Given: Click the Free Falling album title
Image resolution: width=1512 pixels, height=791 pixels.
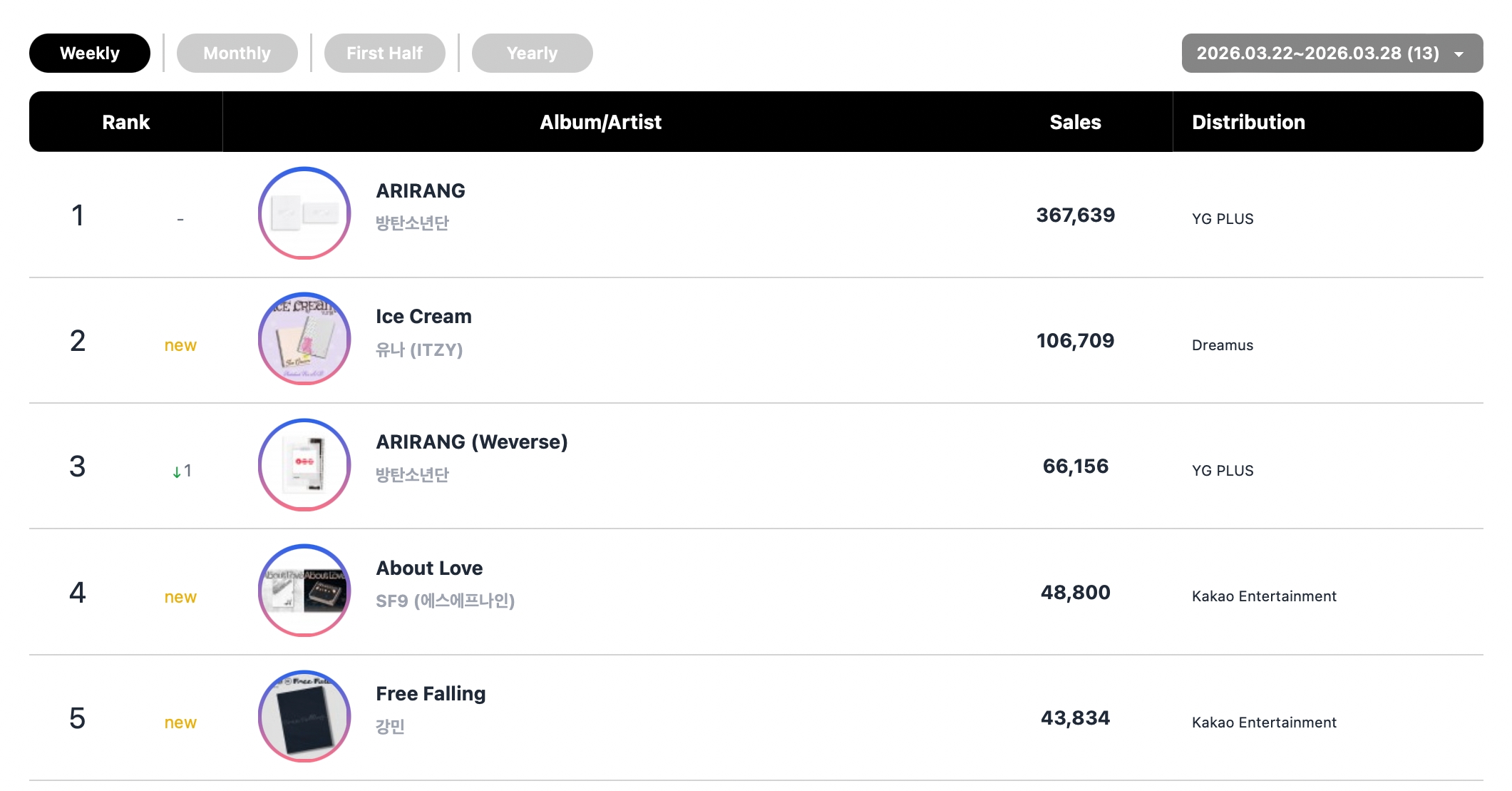Looking at the screenshot, I should click(x=431, y=694).
